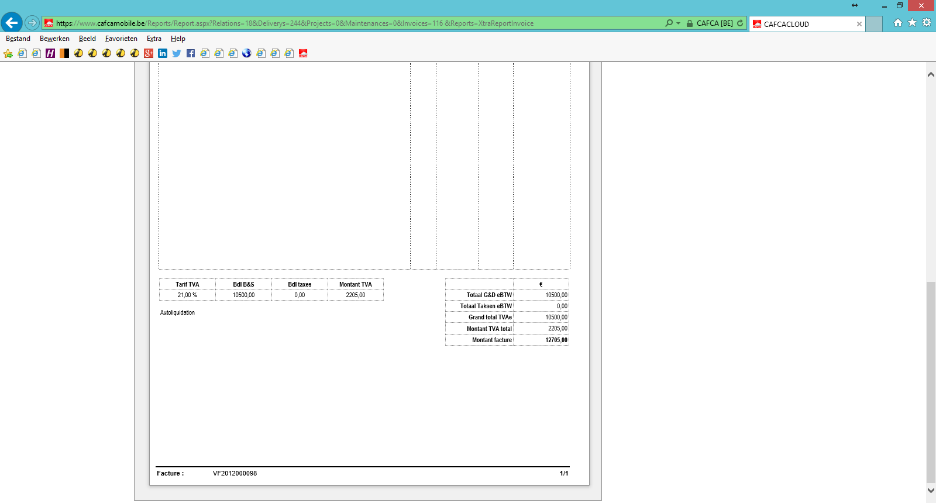Close the CAFCACLOUD tab
936x503 pixels.
coord(859,24)
